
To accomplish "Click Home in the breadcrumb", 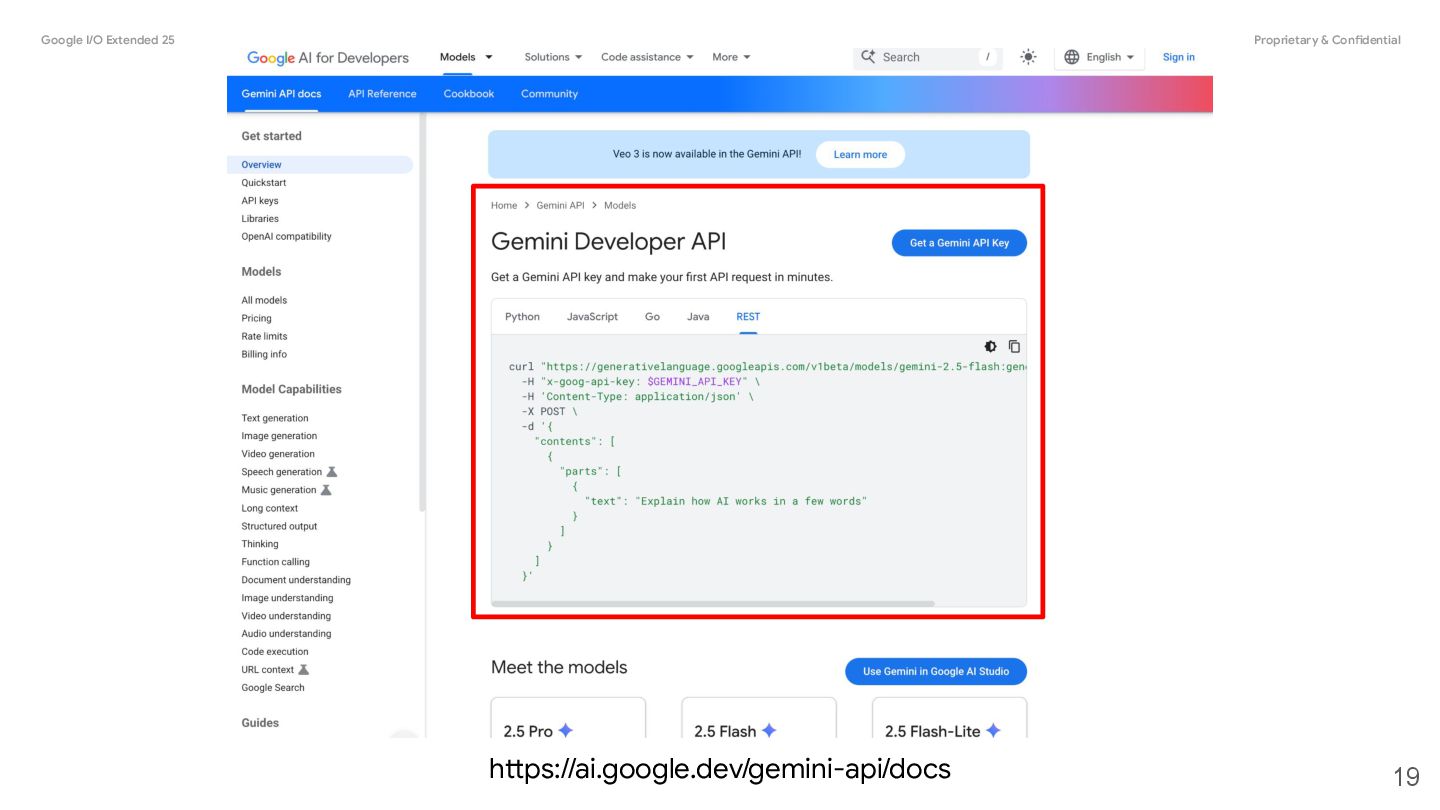I will pyautogui.click(x=504, y=206).
